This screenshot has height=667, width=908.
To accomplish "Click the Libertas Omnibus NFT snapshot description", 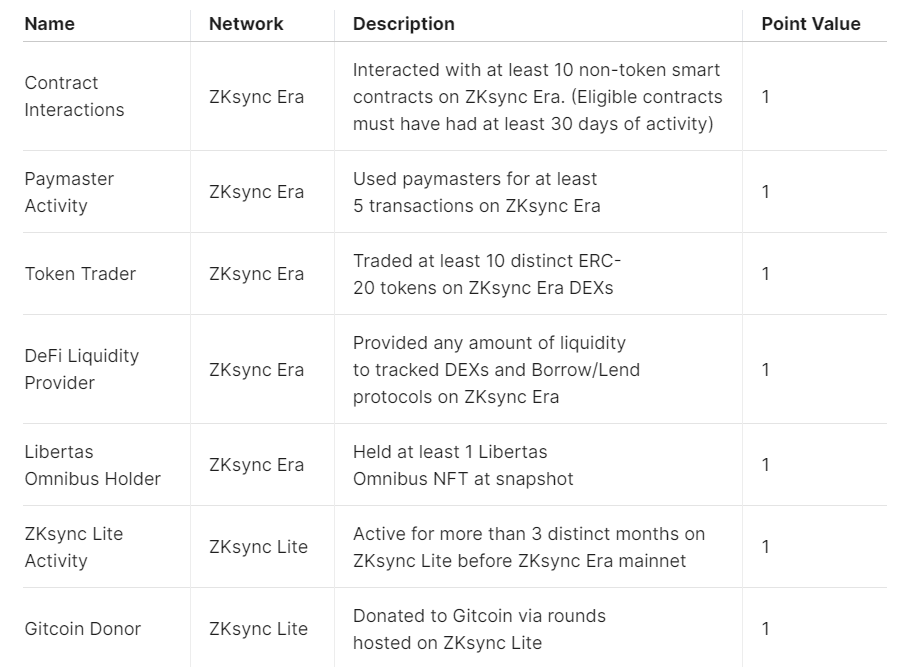I will click(x=463, y=465).
